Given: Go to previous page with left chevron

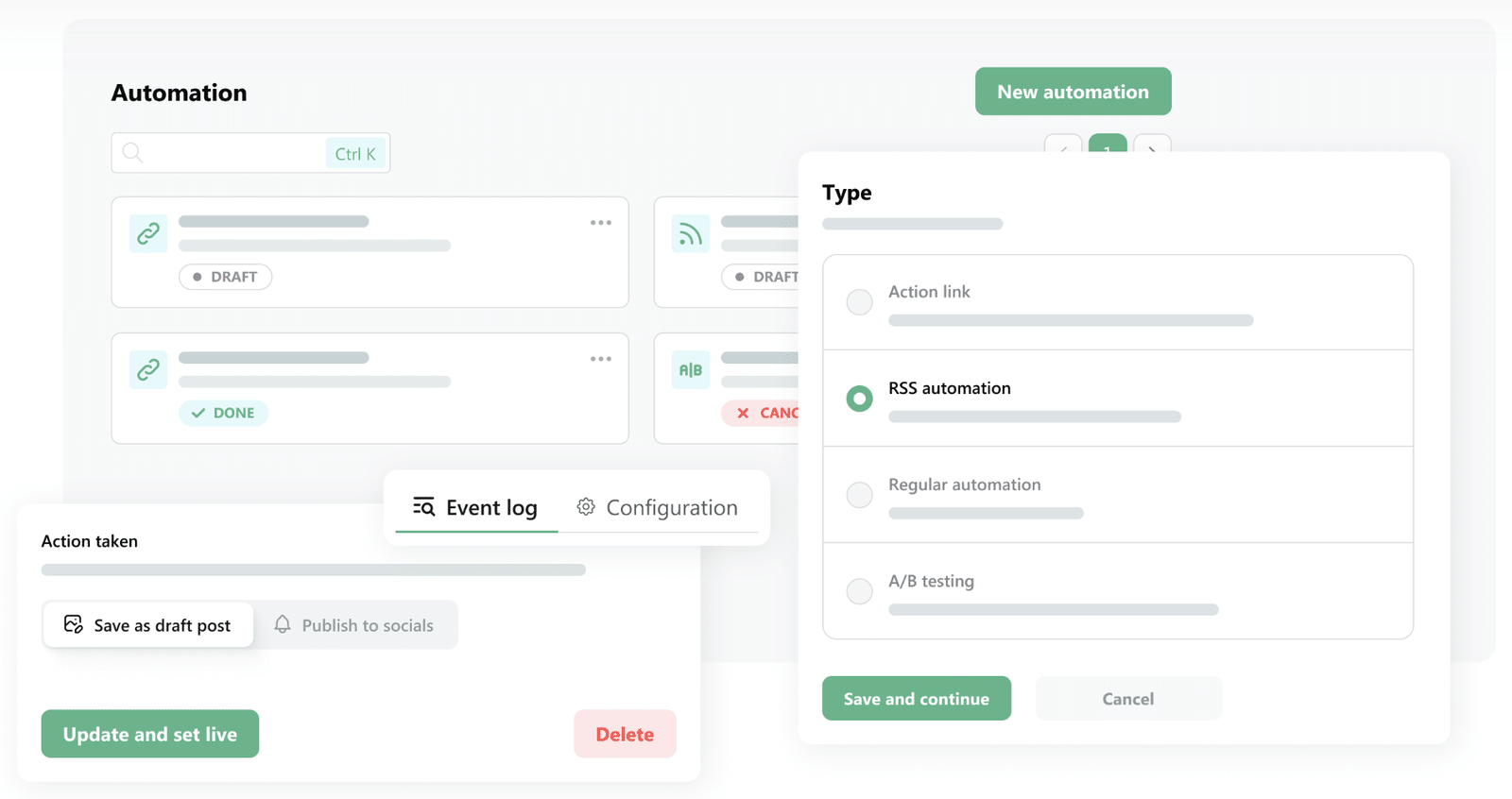Looking at the screenshot, I should [1063, 144].
